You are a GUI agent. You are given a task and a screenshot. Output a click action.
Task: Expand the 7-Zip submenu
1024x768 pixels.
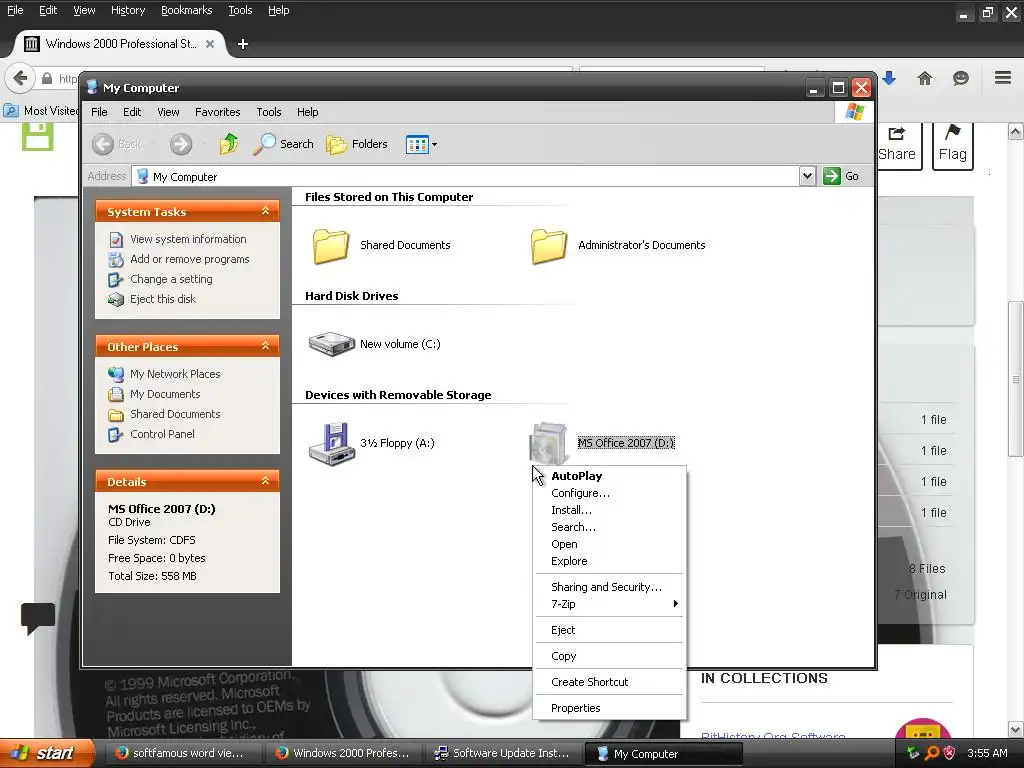(x=609, y=604)
